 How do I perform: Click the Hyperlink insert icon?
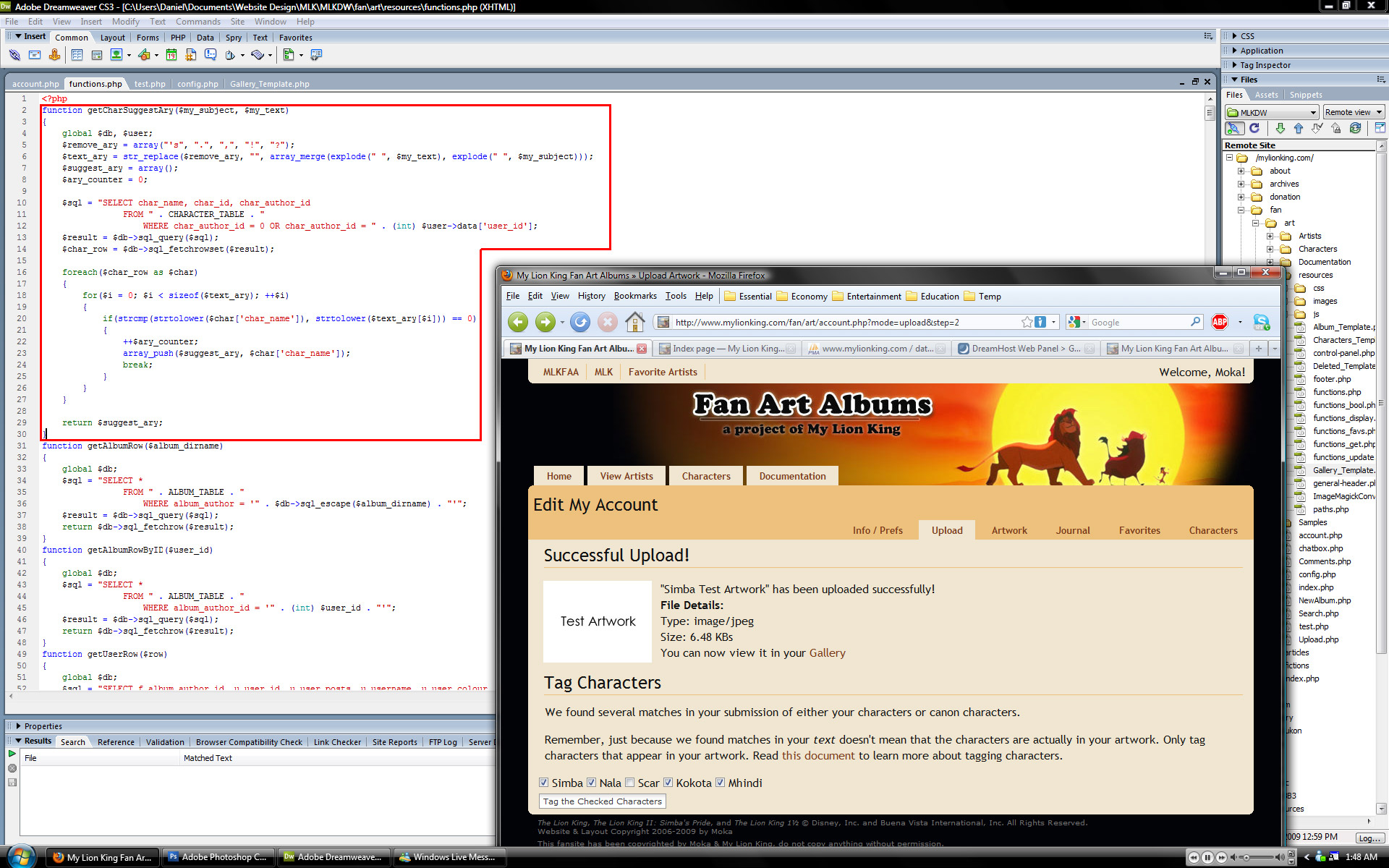point(14,55)
